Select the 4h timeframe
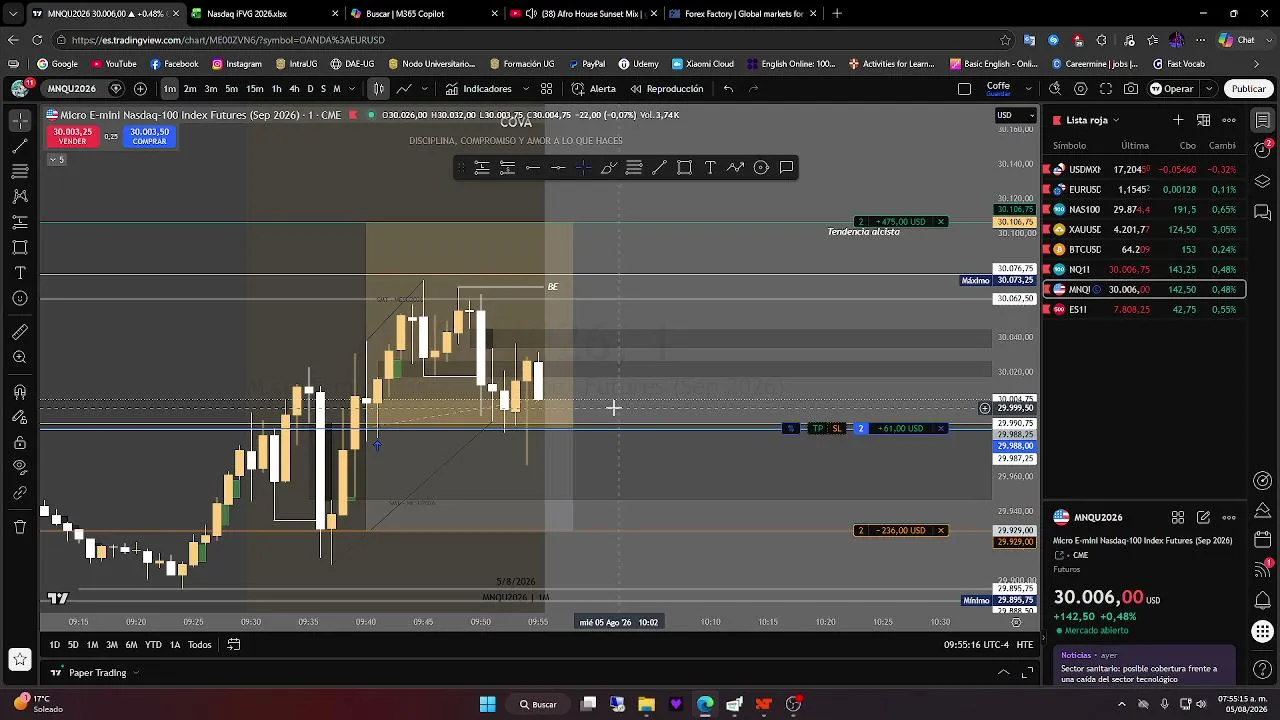1280x720 pixels. pyautogui.click(x=294, y=89)
